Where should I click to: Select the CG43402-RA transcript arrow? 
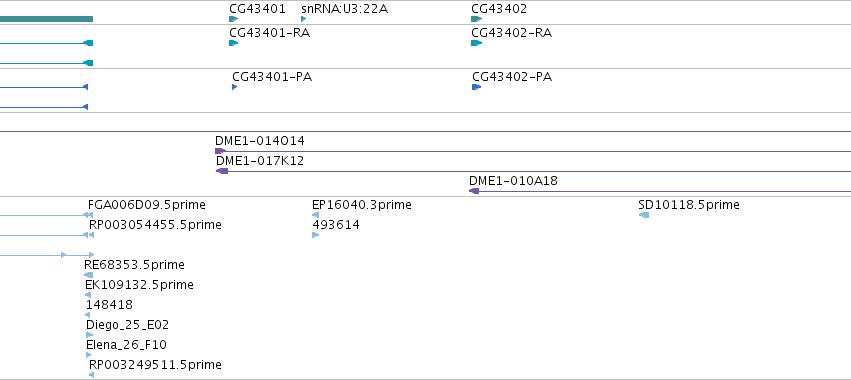click(x=477, y=43)
